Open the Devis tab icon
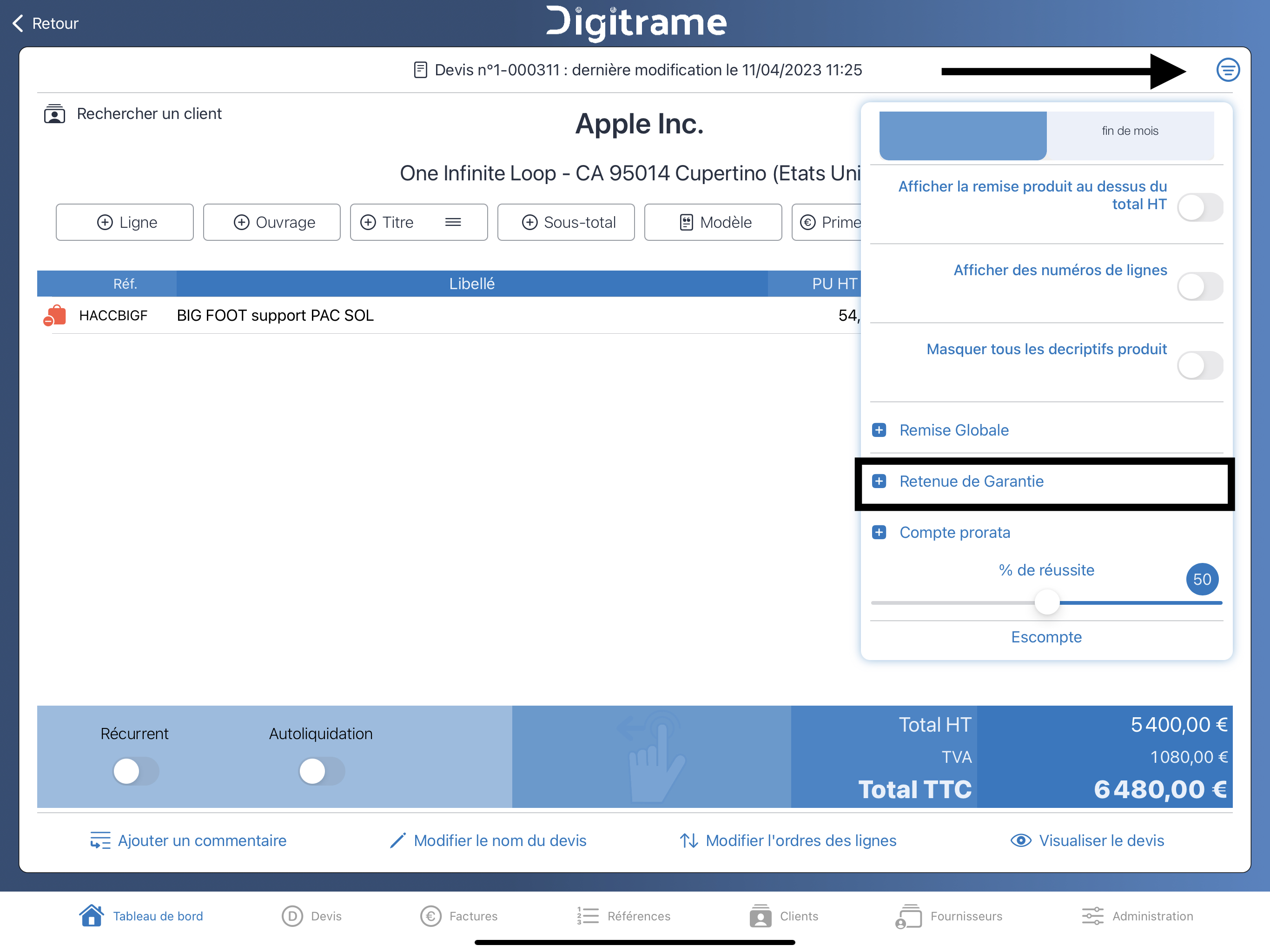This screenshot has width=1270, height=952. (291, 916)
